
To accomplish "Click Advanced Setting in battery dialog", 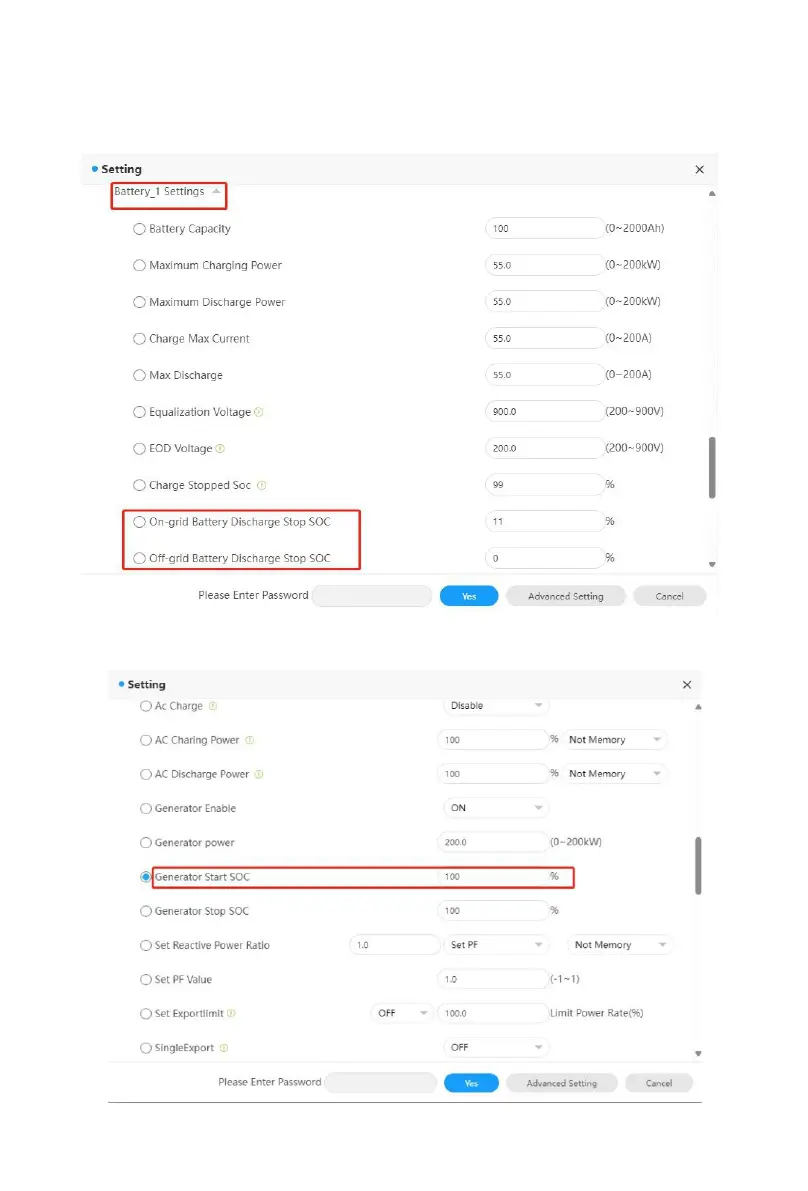I will pos(565,596).
